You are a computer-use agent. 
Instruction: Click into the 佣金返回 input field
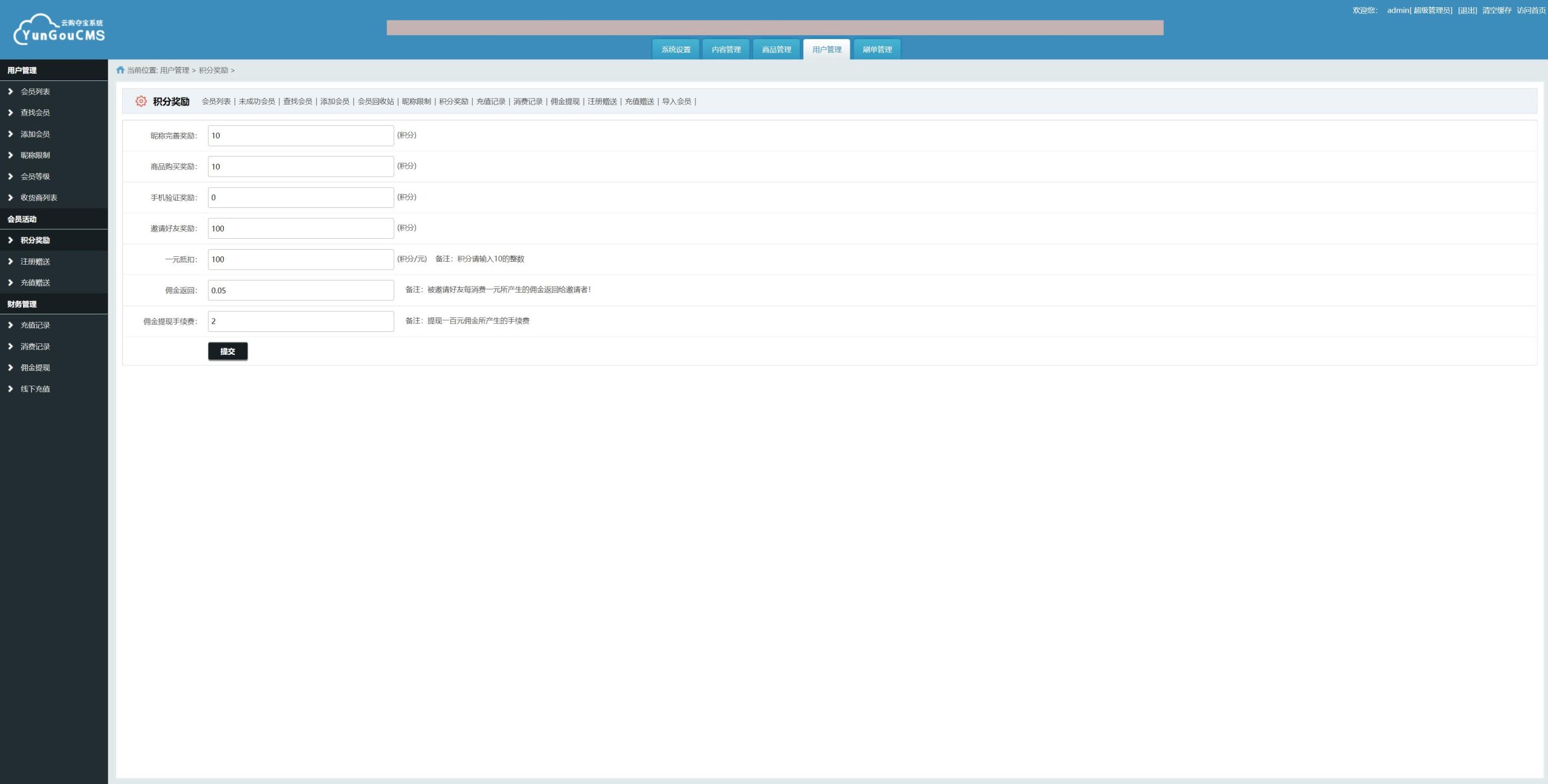[x=301, y=290]
